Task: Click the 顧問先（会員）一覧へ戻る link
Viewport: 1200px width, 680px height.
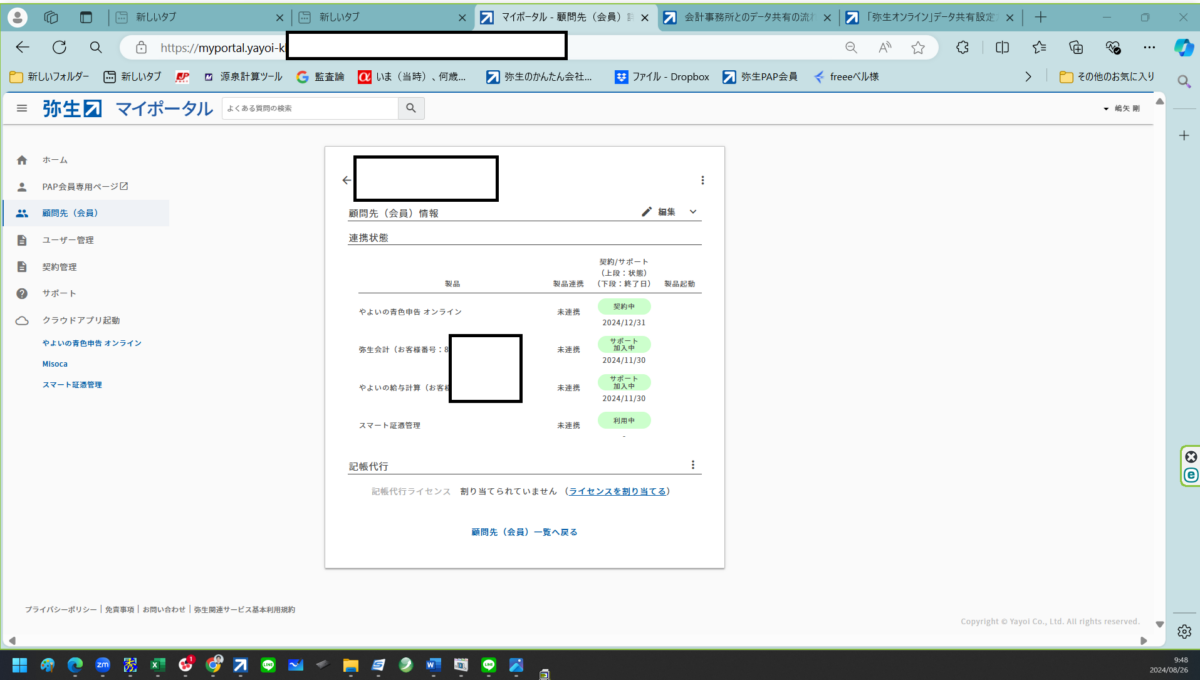Action: tap(524, 532)
